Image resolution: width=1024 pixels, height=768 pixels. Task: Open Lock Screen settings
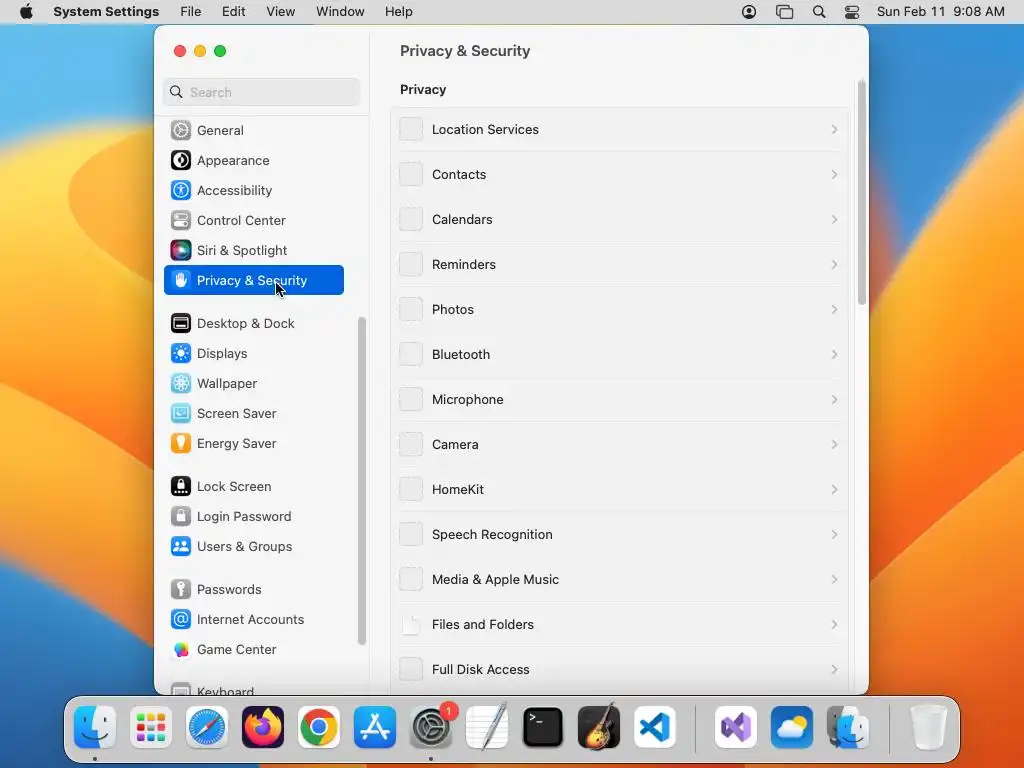(x=253, y=487)
